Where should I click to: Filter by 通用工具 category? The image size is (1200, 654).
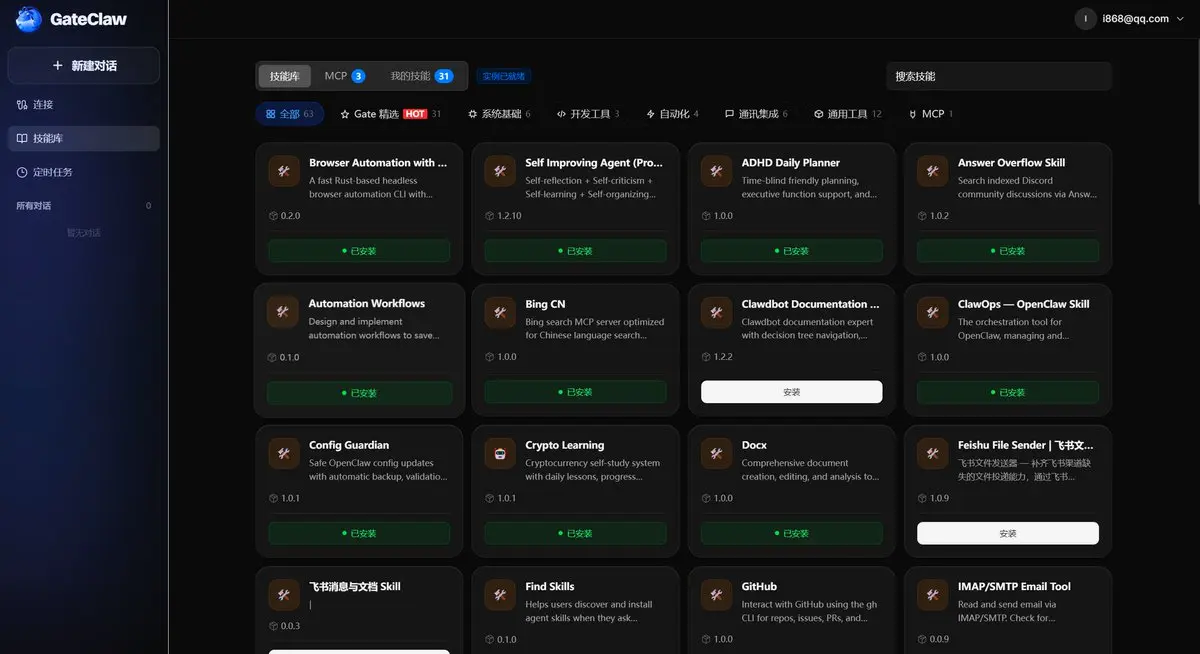point(847,114)
